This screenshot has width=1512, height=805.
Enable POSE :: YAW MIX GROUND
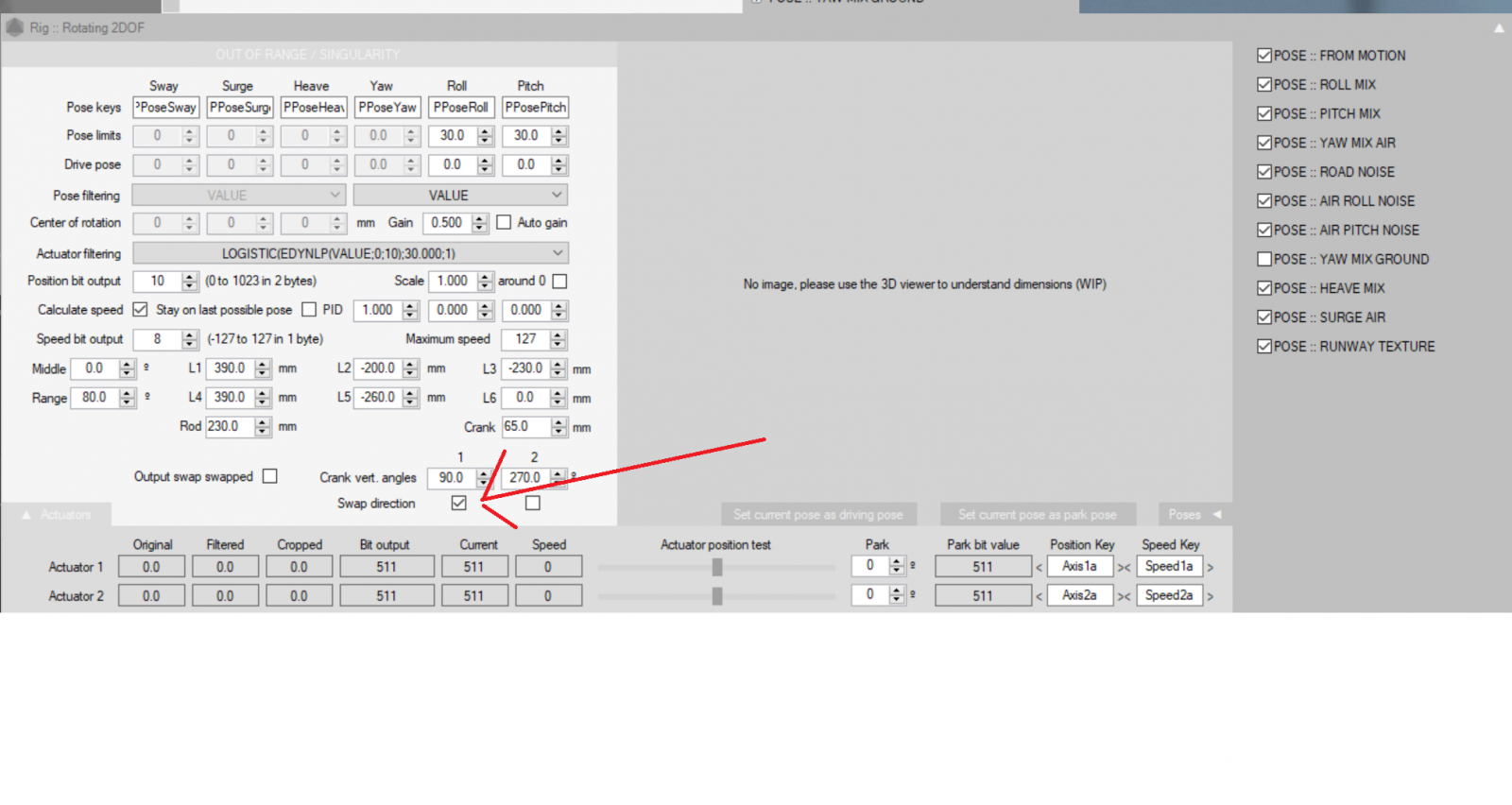tap(1264, 259)
